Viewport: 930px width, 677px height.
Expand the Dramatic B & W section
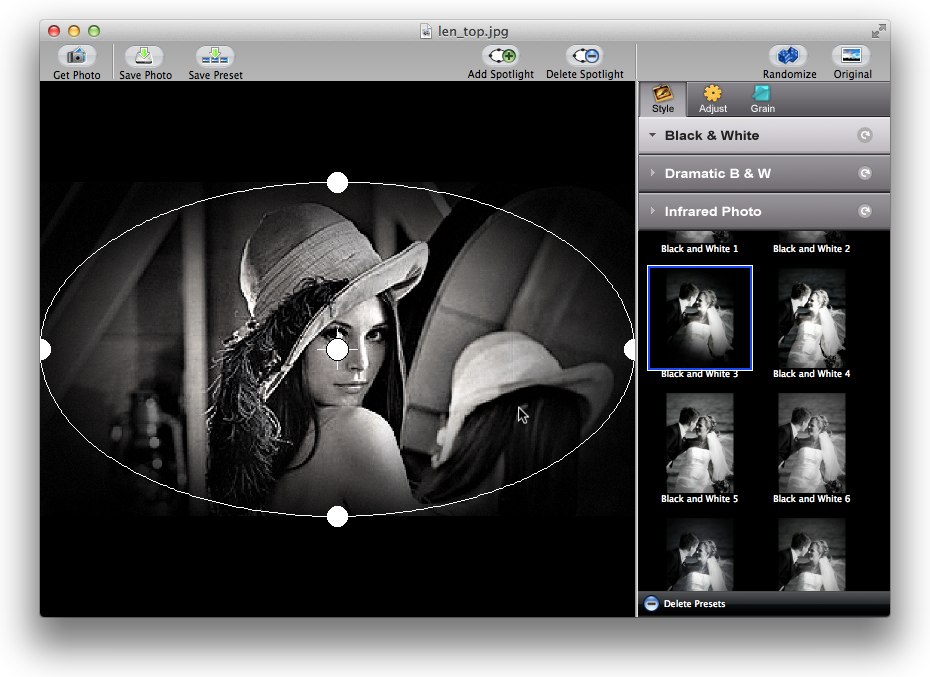click(764, 173)
